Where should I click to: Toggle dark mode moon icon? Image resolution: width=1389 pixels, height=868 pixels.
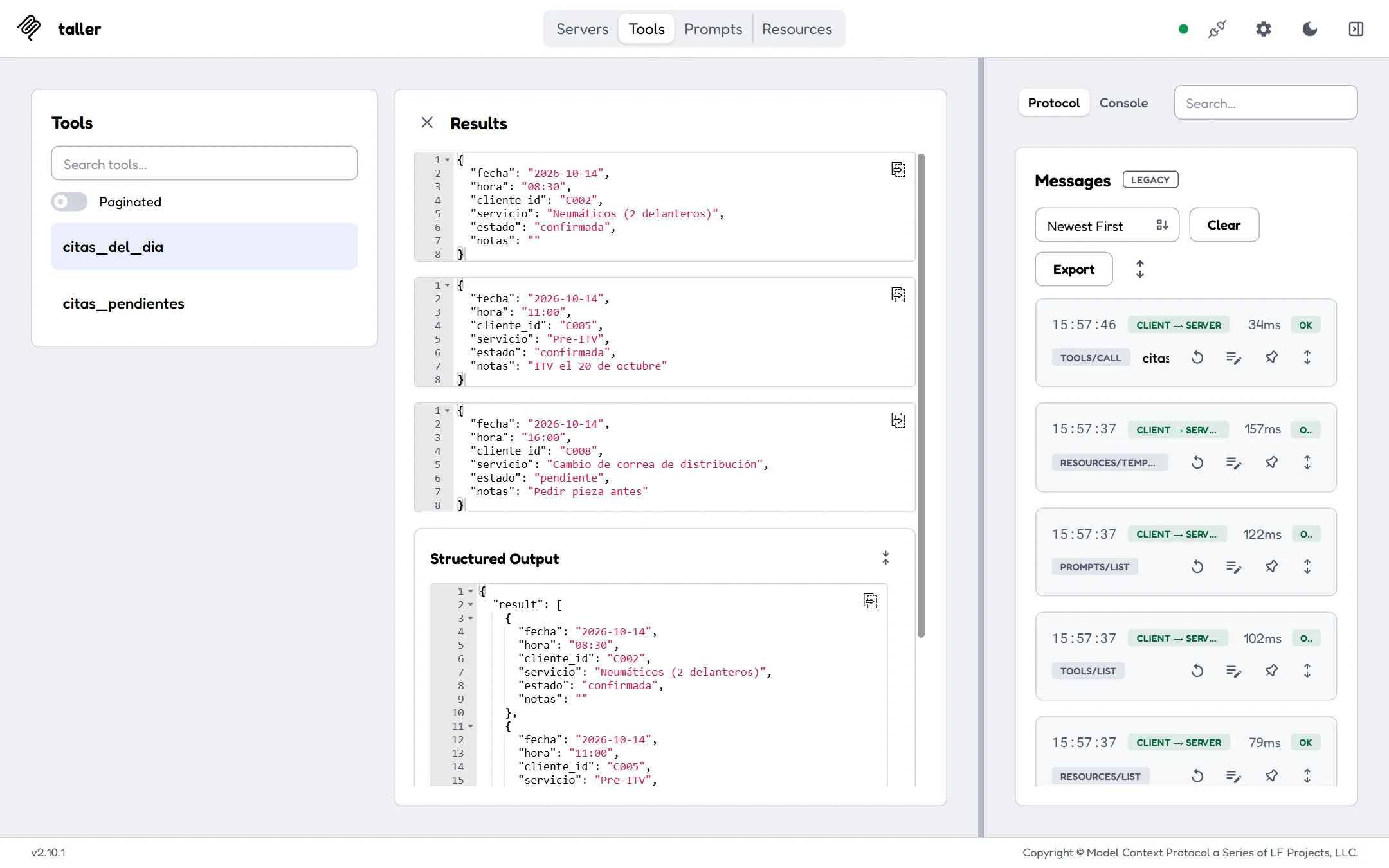pos(1310,29)
